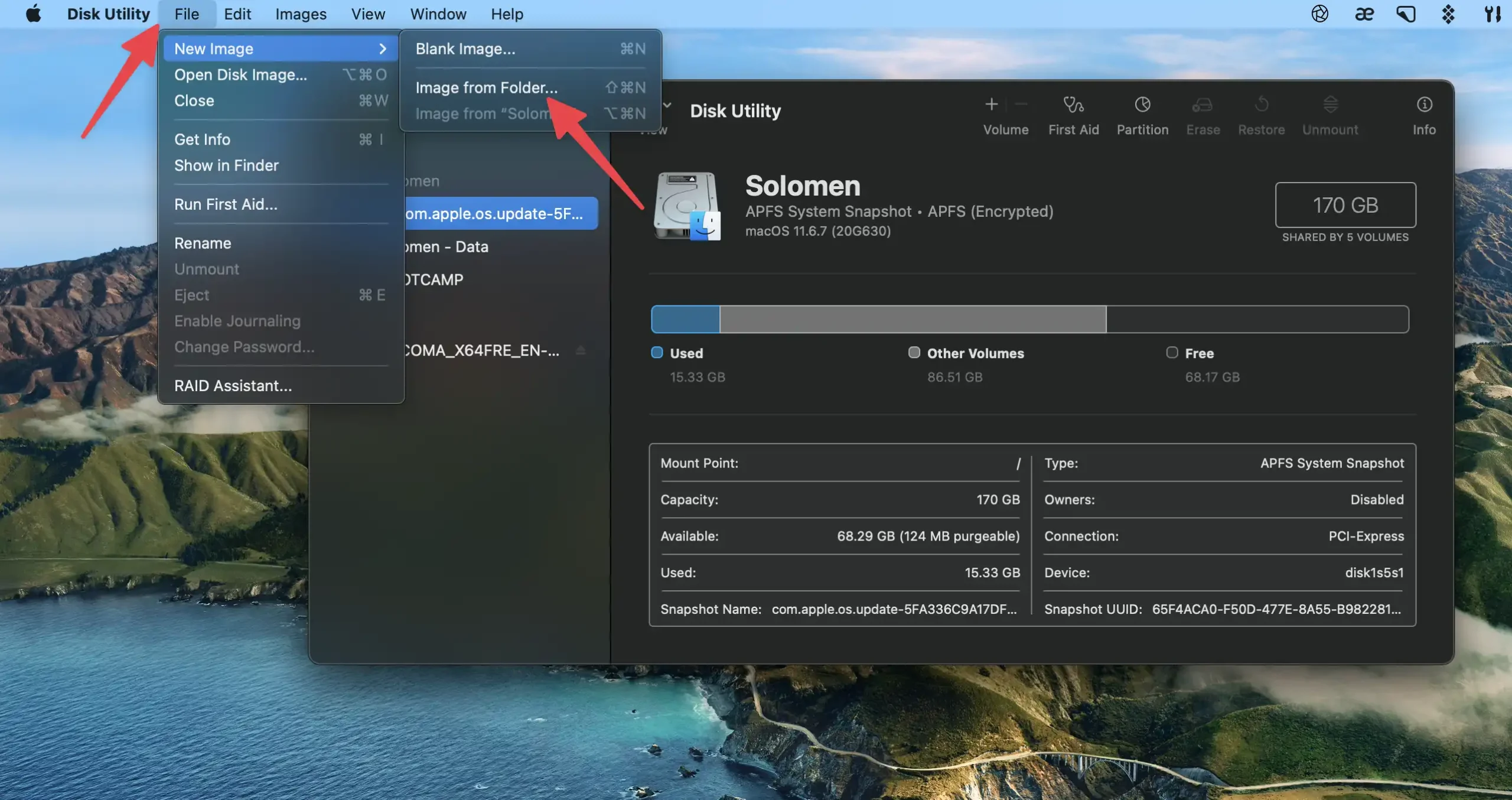
Task: Click Enable Journaling menu item
Action: pos(281,321)
